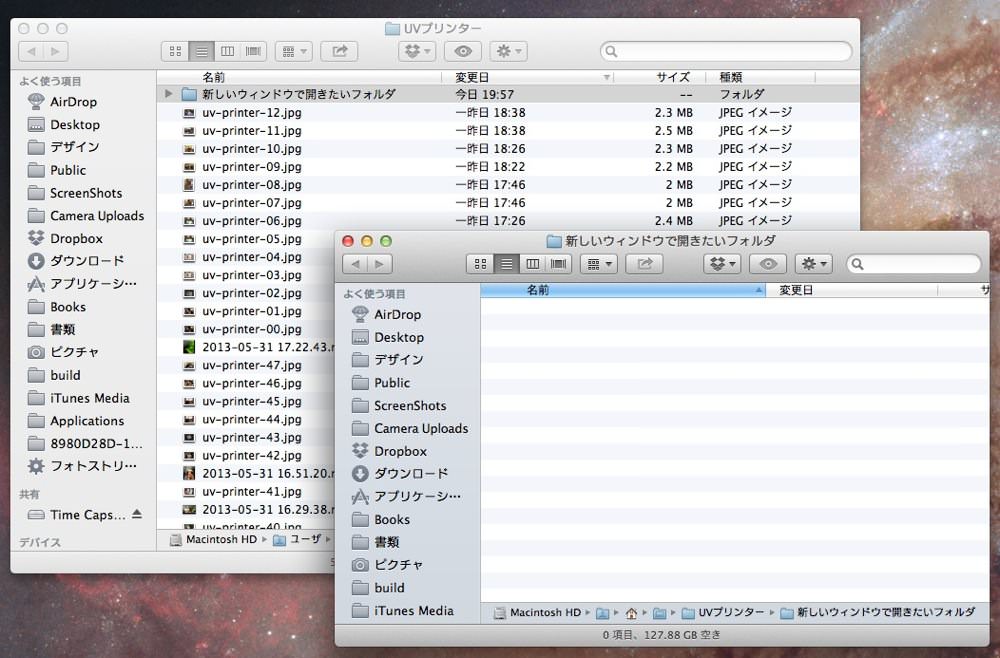Switch UVプリンター window to icon view

[x=175, y=51]
